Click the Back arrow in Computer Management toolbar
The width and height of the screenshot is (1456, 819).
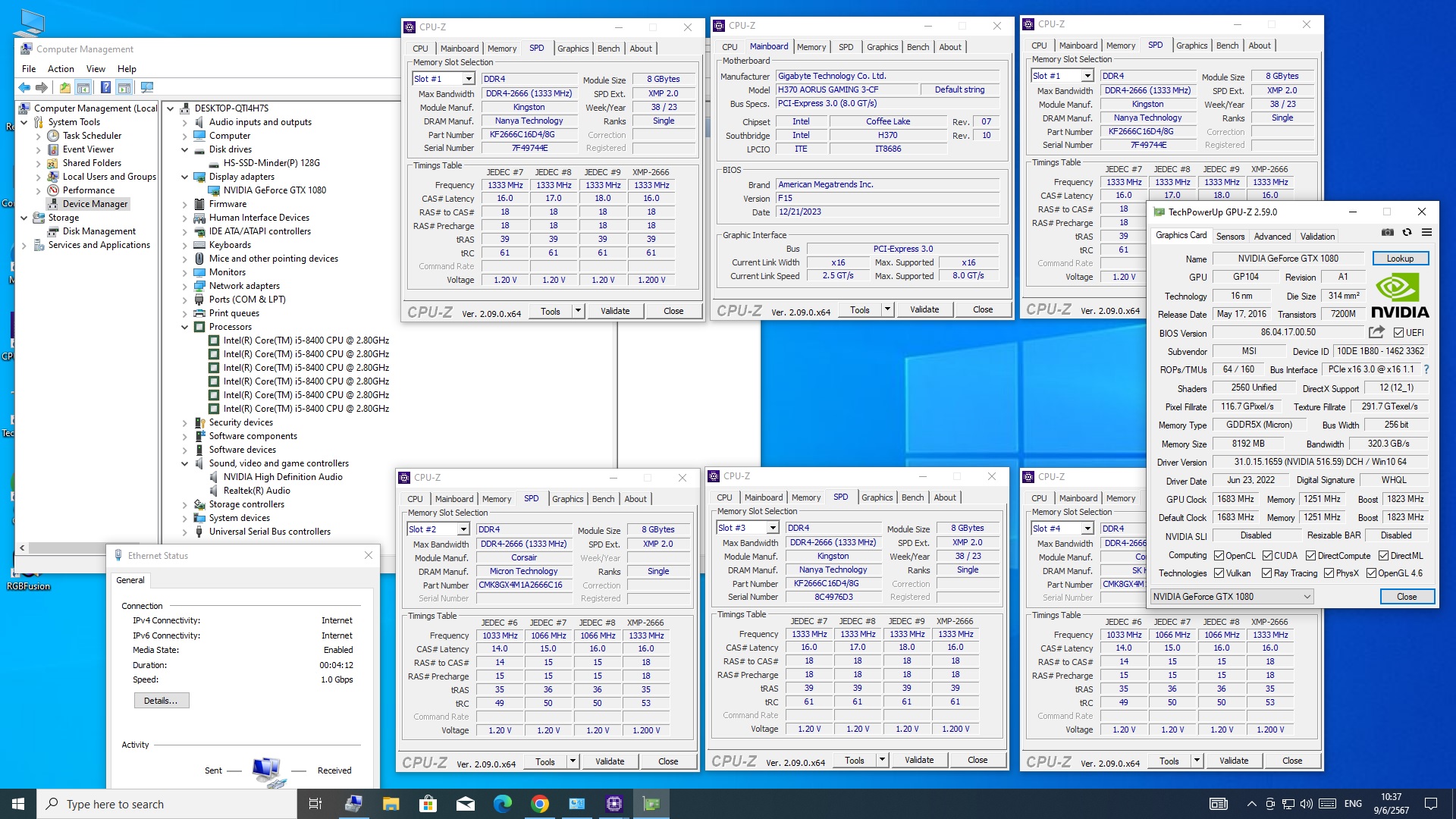24,88
